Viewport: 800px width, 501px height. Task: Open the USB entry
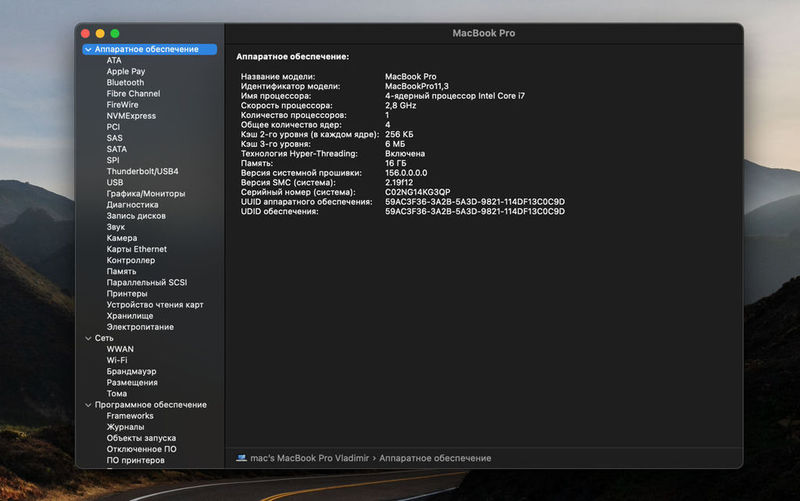coord(115,183)
